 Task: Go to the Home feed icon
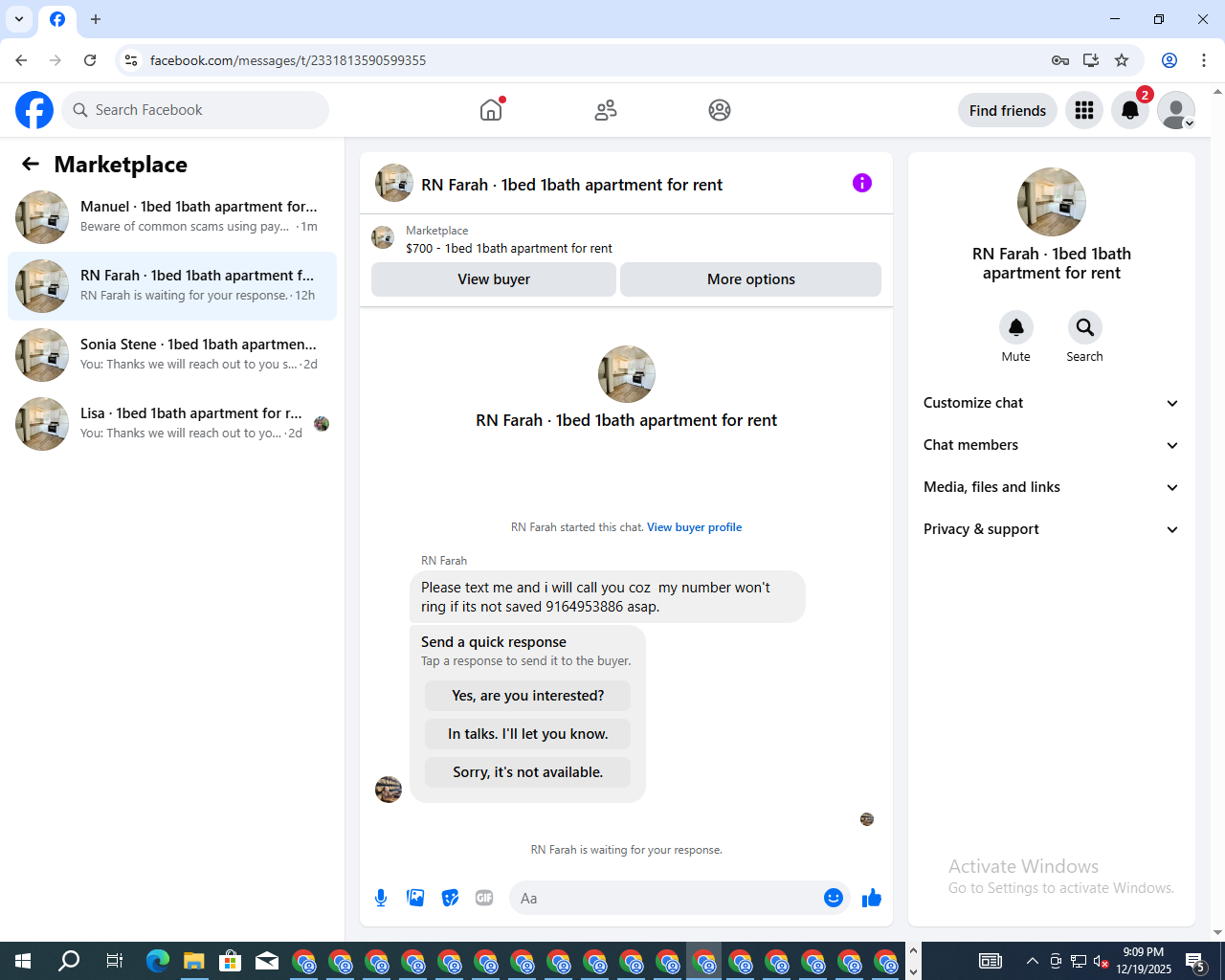pyautogui.click(x=491, y=110)
